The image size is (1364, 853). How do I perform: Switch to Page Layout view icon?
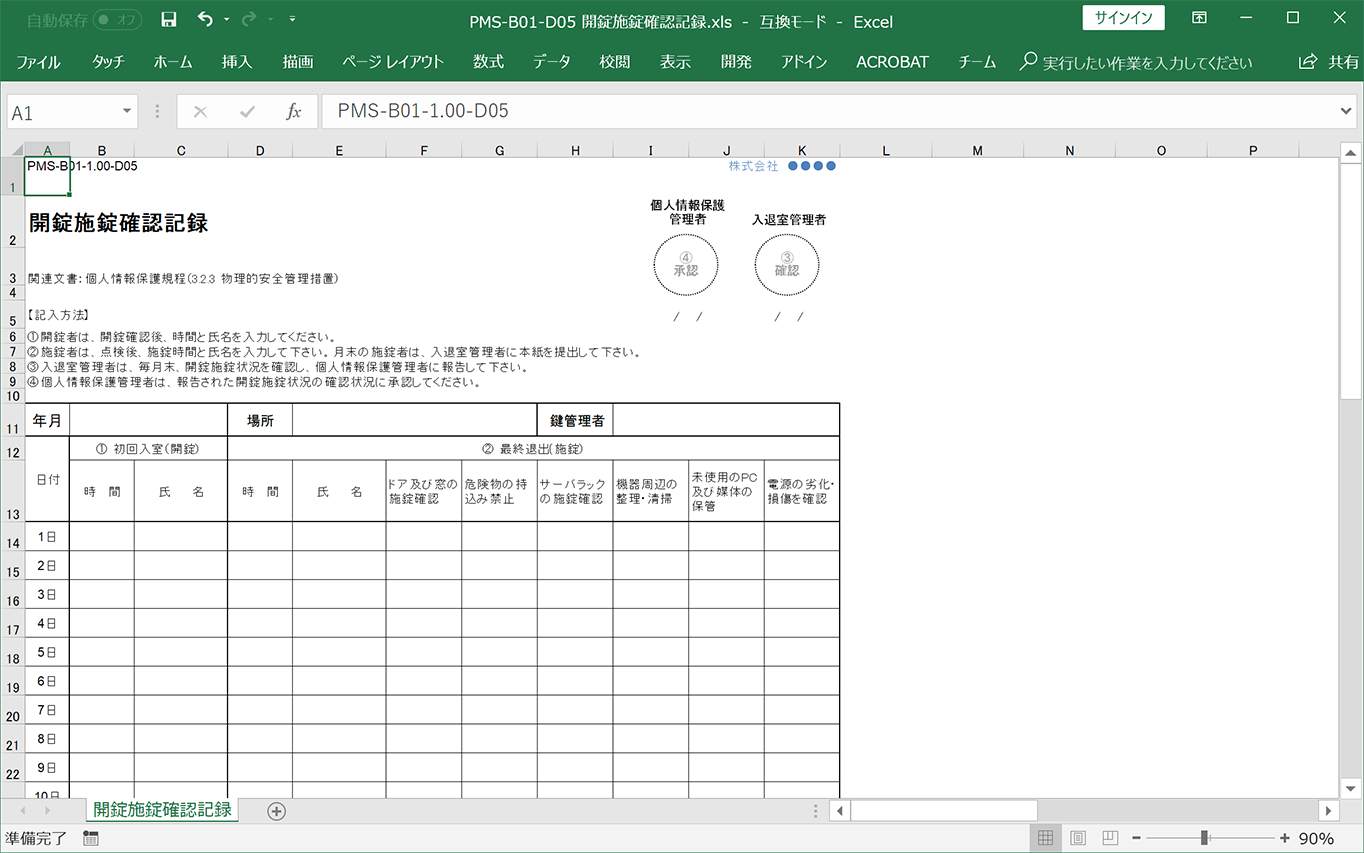click(x=1078, y=838)
